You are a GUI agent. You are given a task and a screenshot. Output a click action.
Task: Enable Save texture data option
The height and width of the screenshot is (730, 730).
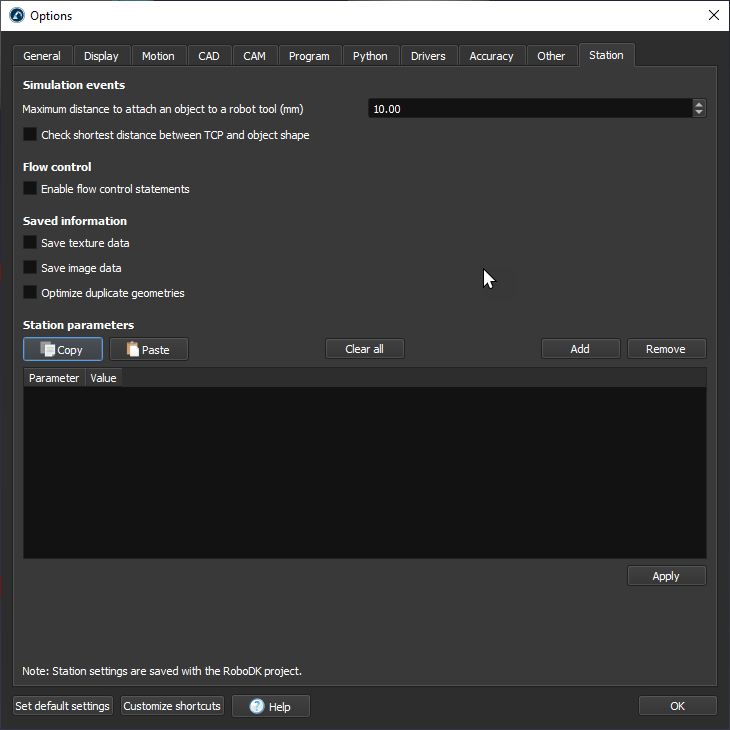pos(30,243)
